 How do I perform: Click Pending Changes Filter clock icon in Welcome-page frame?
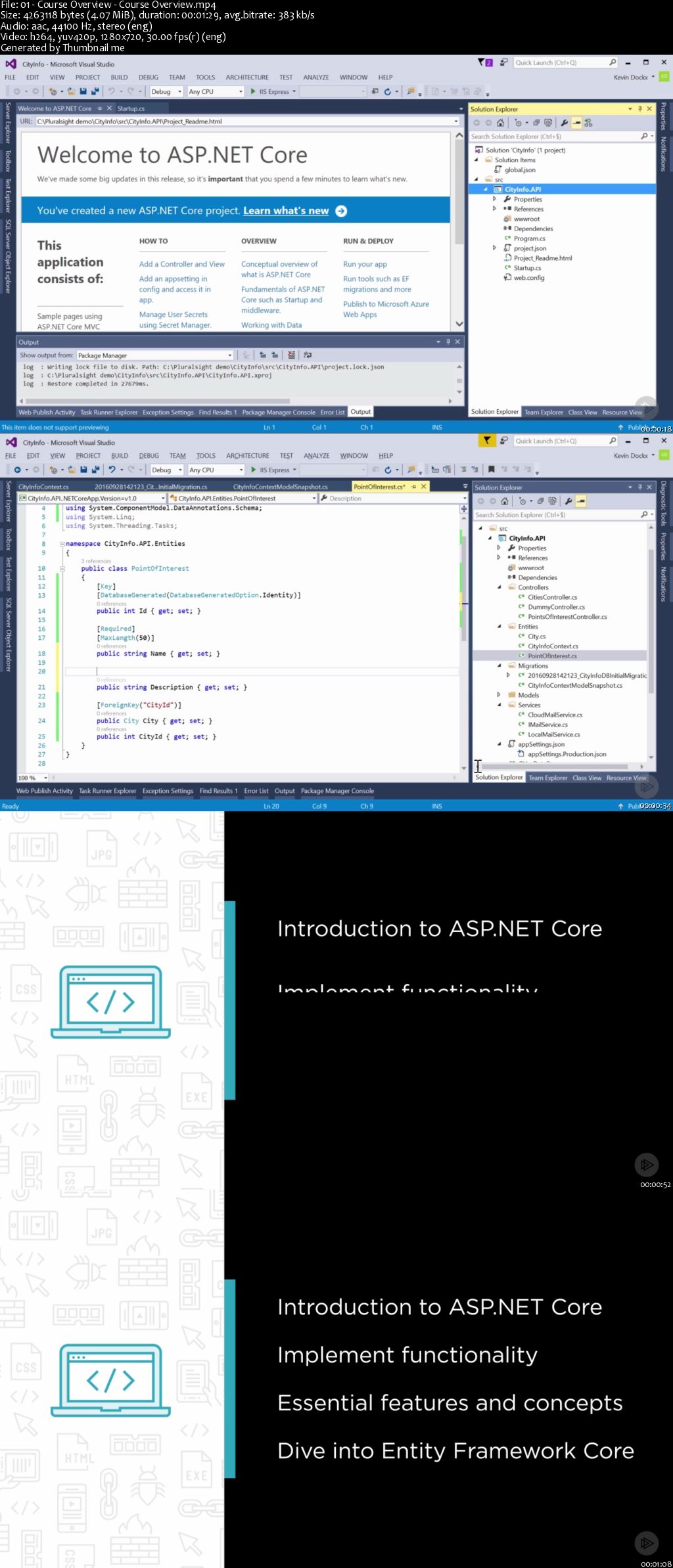[x=519, y=123]
